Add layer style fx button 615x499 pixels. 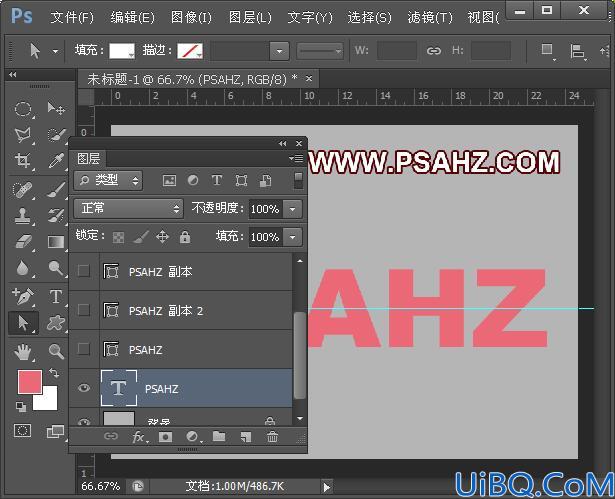click(139, 437)
